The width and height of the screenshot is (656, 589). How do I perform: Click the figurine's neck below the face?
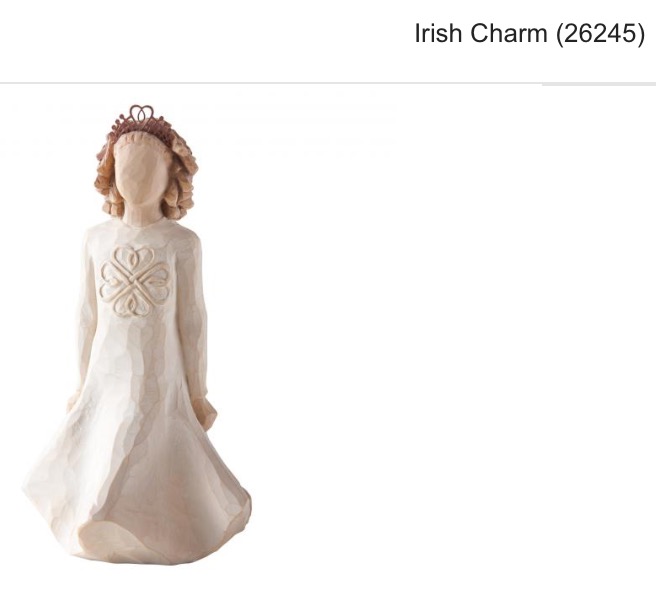[x=142, y=214]
